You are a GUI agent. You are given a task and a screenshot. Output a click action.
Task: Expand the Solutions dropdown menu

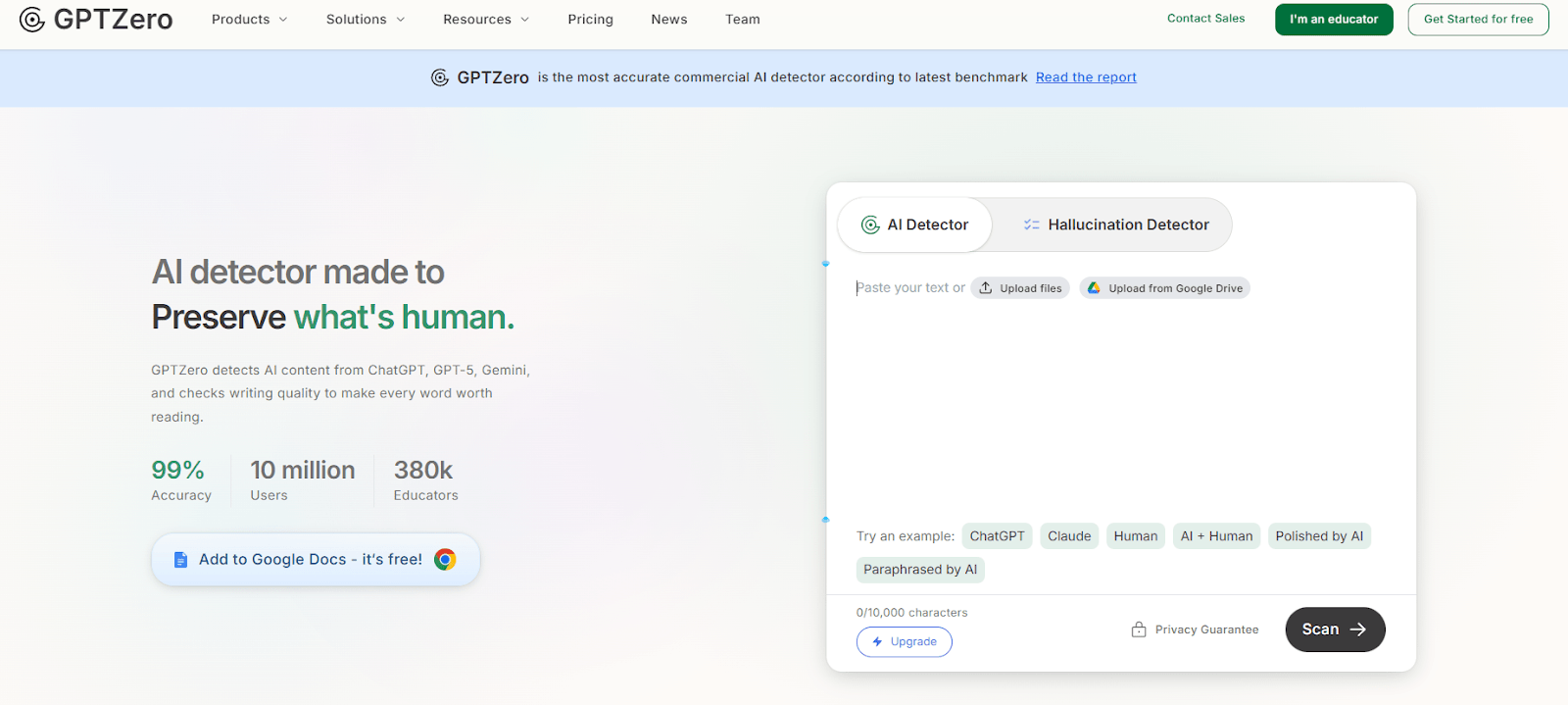(366, 20)
